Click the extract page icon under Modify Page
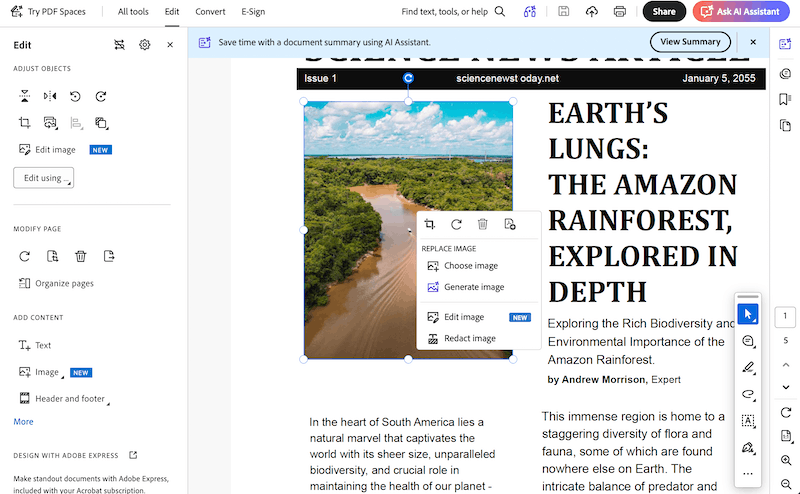 click(x=109, y=256)
